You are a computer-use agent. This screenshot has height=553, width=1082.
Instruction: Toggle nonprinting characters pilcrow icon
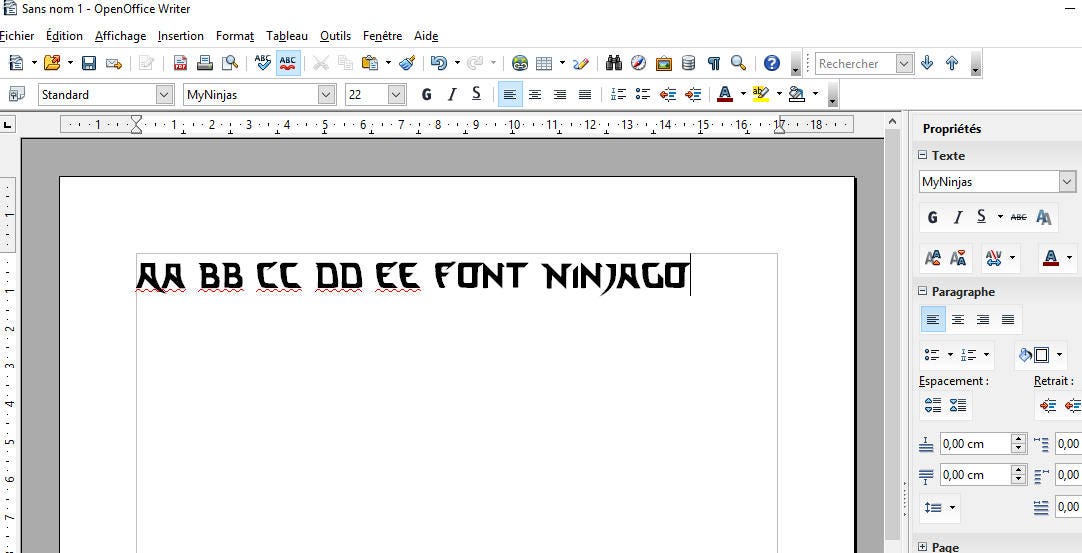714,64
